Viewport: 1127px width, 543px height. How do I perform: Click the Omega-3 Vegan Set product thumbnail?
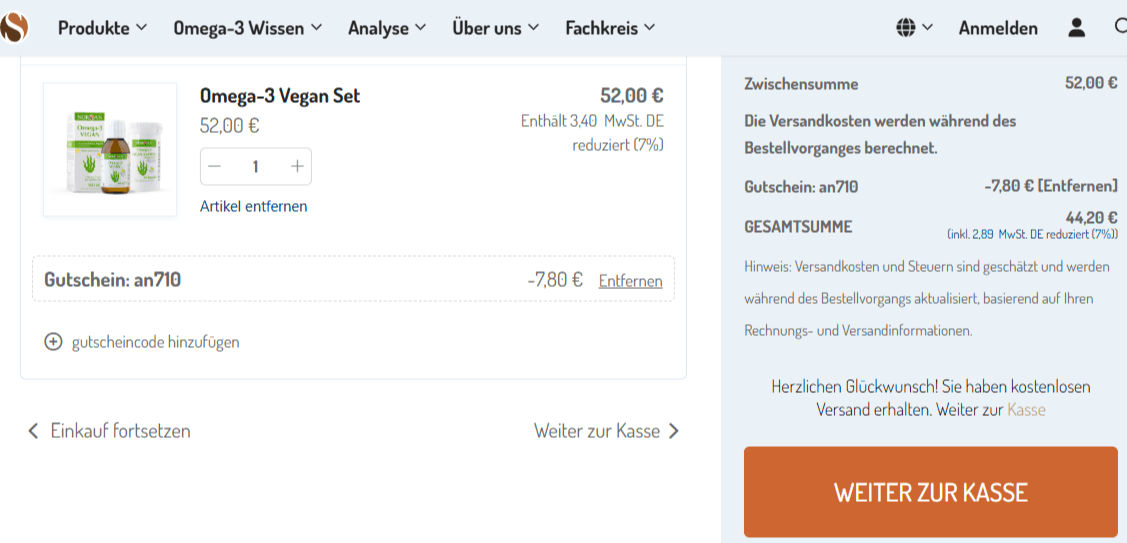click(x=110, y=149)
